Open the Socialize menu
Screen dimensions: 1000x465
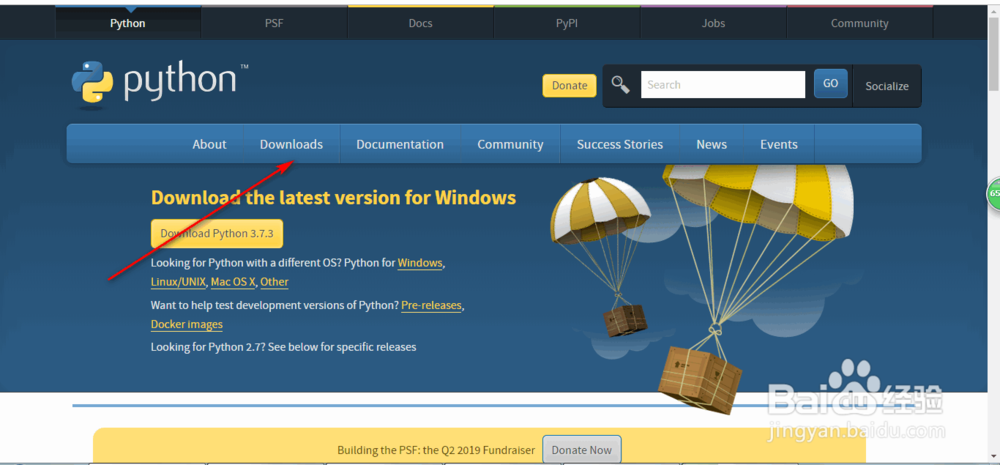[886, 86]
